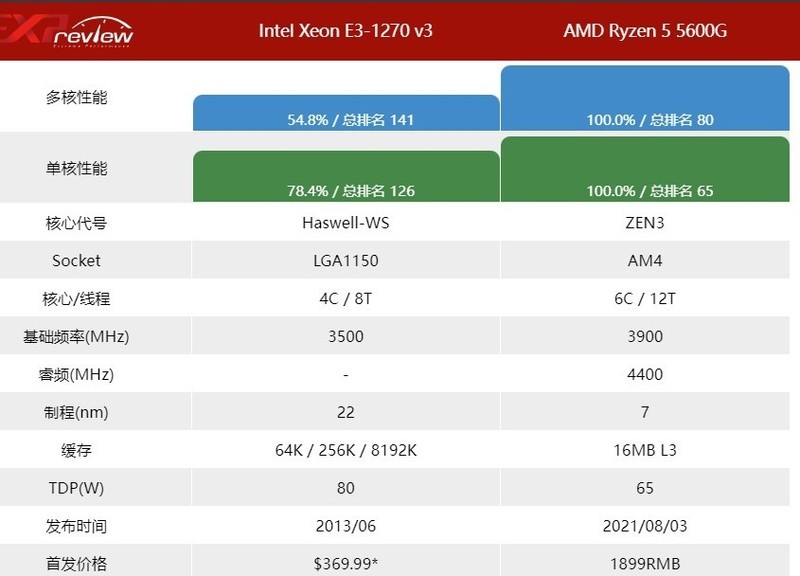
Task: Click the 64K / 256K / 8192K cell
Action: coord(345,450)
